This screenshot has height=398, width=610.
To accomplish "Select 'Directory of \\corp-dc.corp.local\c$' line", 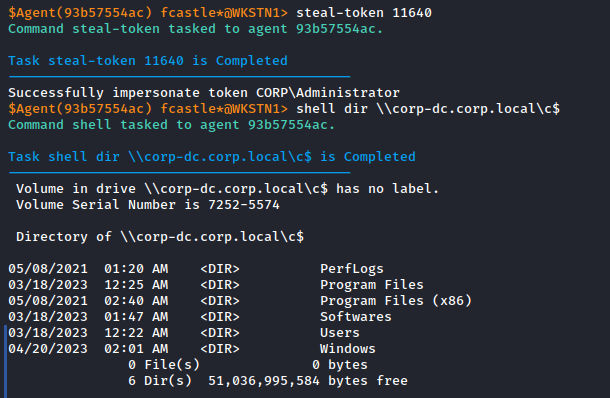I will (160, 237).
